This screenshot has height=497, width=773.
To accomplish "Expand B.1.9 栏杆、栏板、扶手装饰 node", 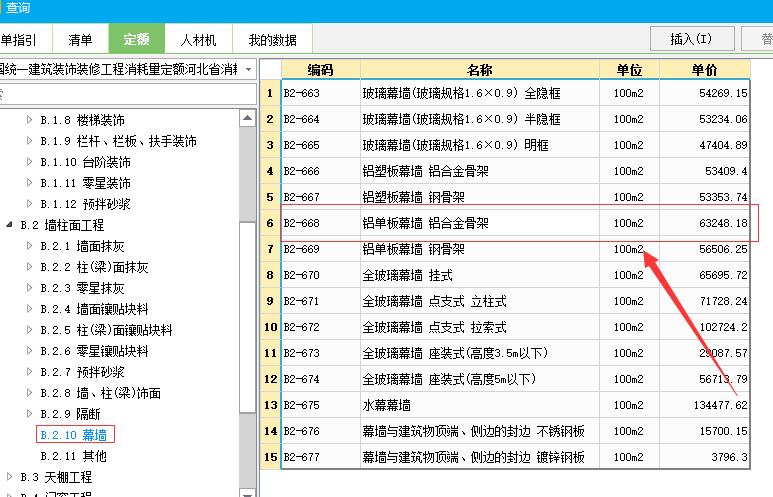I will pyautogui.click(x=29, y=141).
